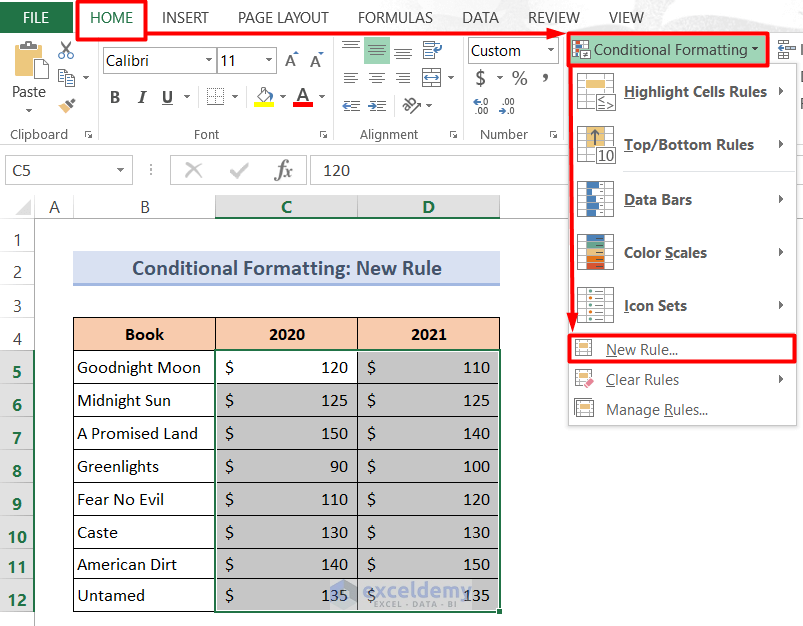This screenshot has width=803, height=626.
Task: Open the Fill Color dropdown arrow
Action: pyautogui.click(x=281, y=96)
